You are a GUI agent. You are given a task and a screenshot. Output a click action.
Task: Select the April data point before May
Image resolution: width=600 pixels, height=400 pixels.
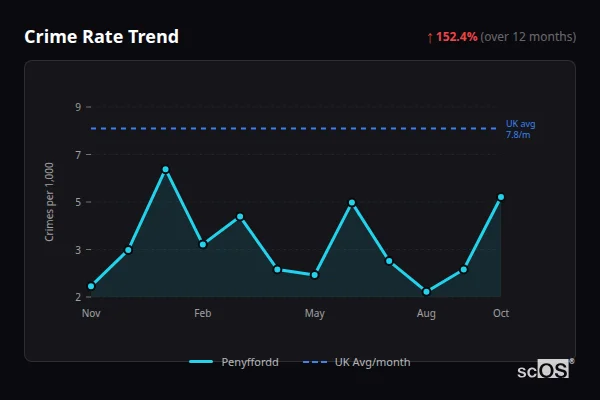click(x=277, y=269)
